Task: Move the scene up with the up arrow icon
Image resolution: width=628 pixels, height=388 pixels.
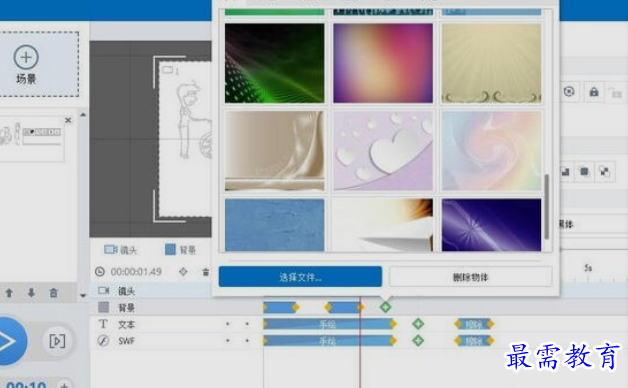Action: [x=9, y=293]
